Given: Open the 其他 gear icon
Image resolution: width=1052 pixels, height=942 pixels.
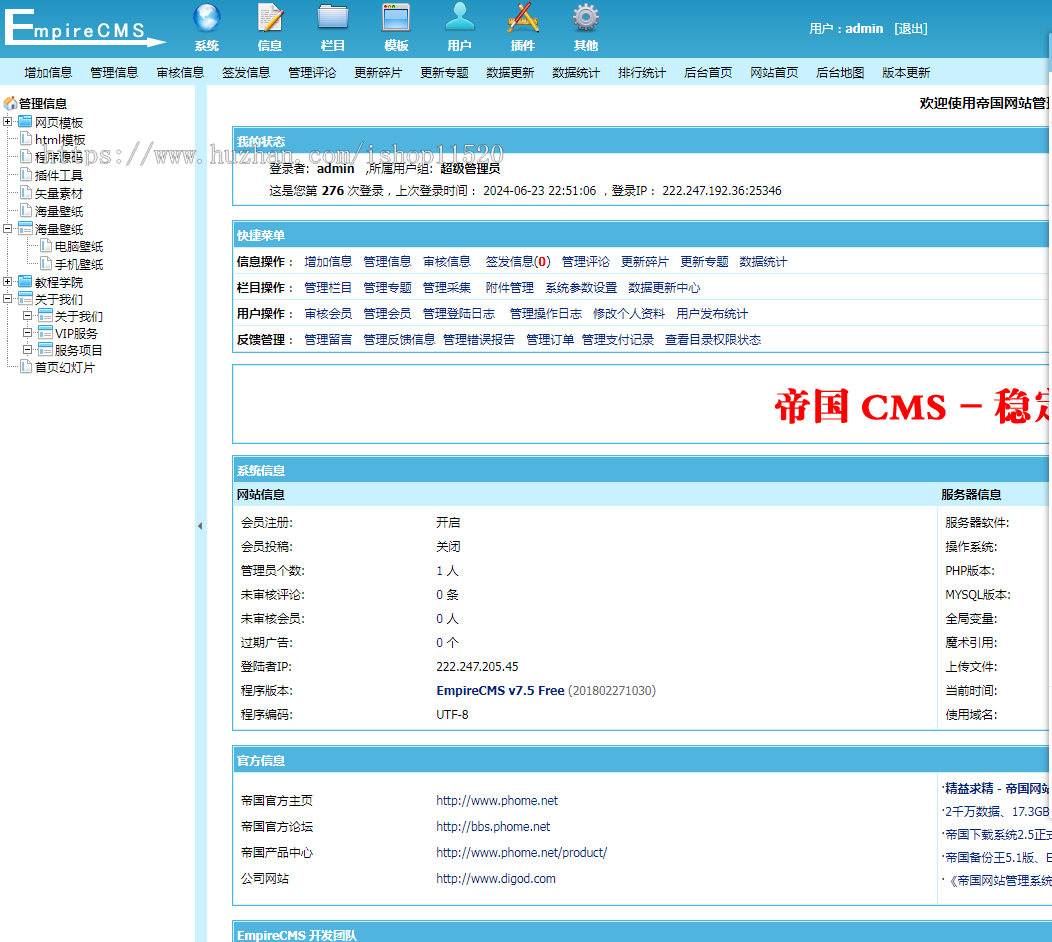Looking at the screenshot, I should tap(586, 19).
